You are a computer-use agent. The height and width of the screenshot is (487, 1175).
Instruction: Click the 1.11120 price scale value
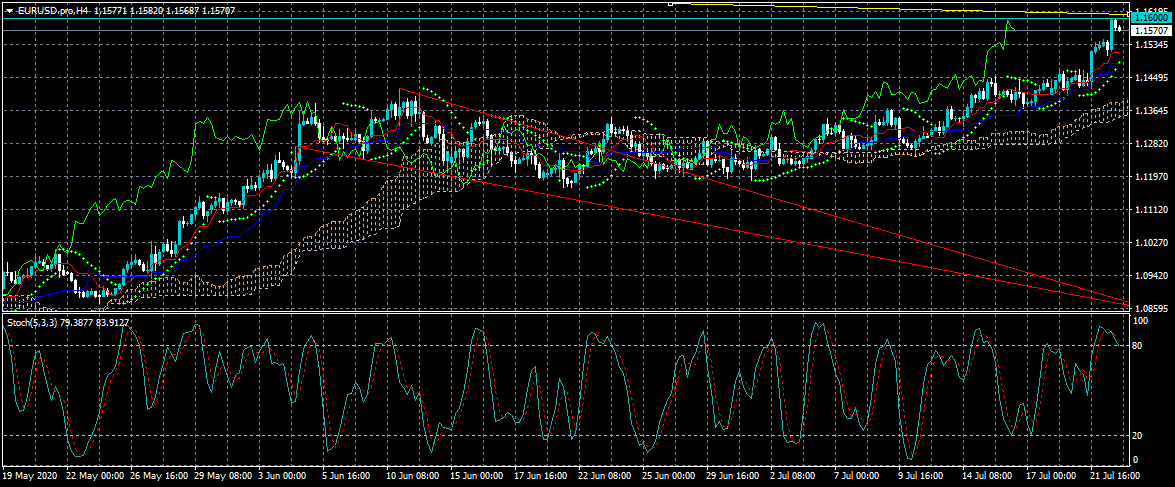click(x=1150, y=209)
